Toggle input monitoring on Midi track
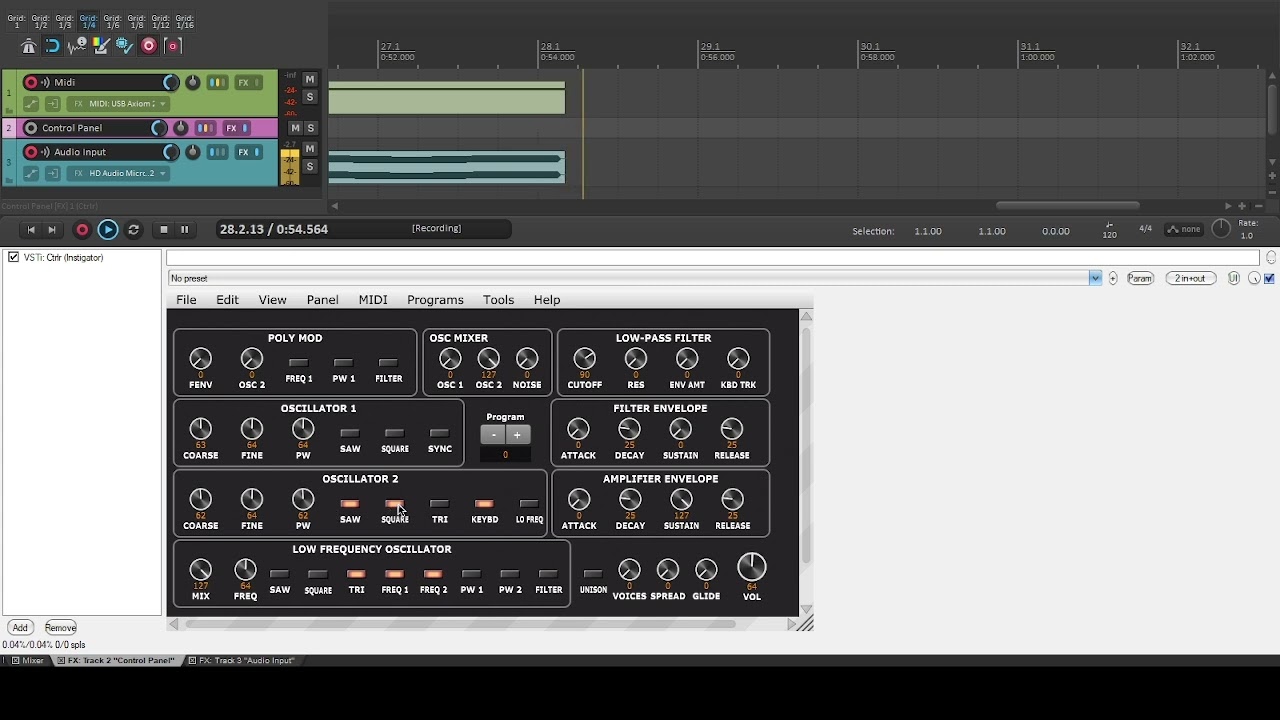 (x=45, y=83)
